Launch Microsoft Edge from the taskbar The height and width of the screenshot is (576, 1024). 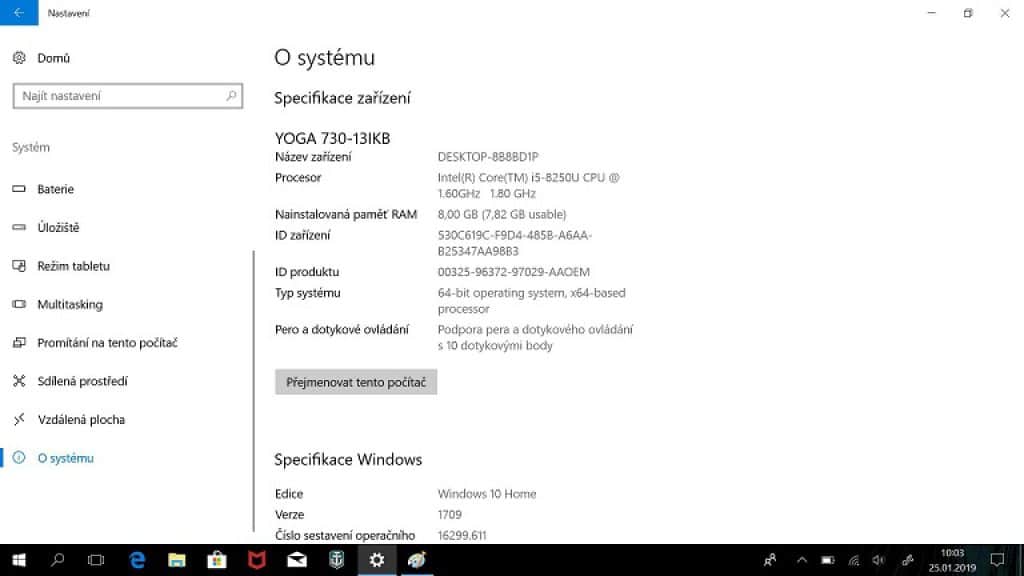pyautogui.click(x=136, y=560)
